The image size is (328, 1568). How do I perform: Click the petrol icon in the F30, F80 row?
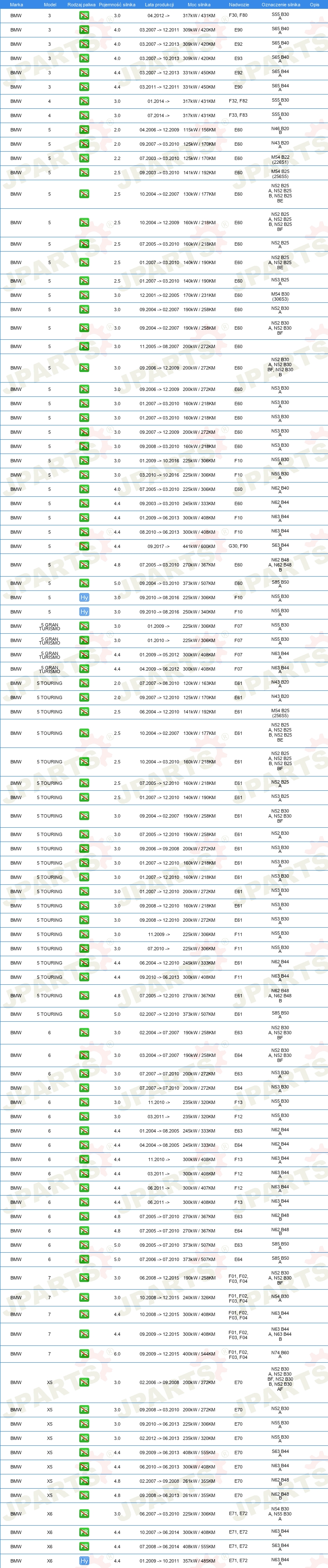(84, 15)
